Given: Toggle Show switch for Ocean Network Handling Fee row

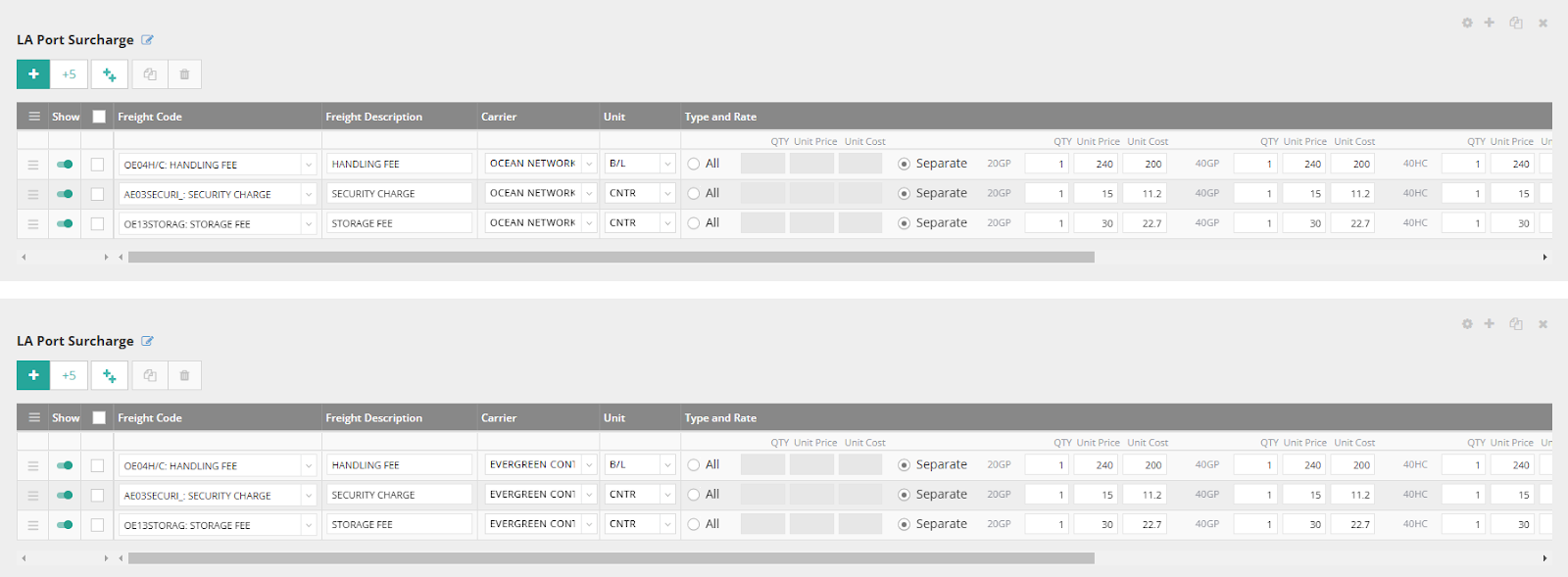Looking at the screenshot, I should pos(65,165).
